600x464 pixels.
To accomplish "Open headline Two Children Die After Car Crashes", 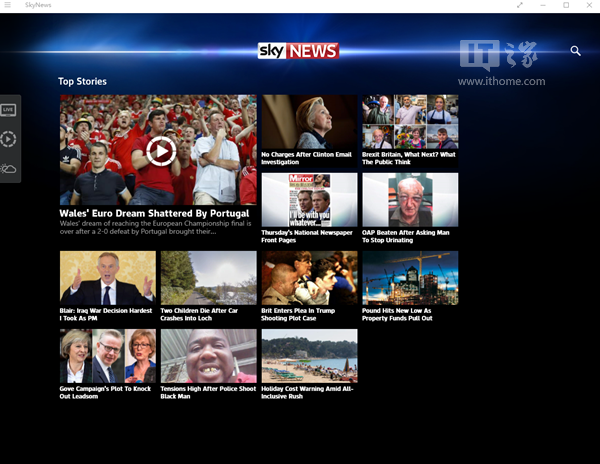I will pos(199,314).
